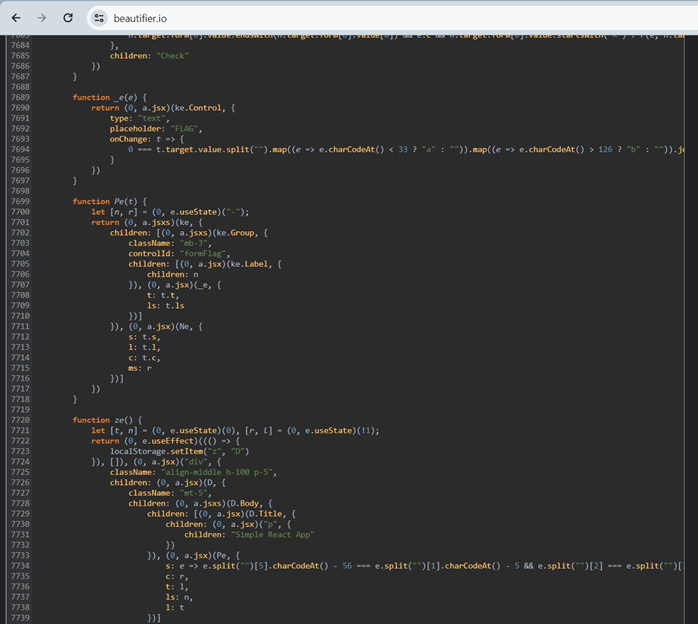Viewport: 698px width, 624px height.
Task: Click line number 7720
Action: (x=20, y=420)
